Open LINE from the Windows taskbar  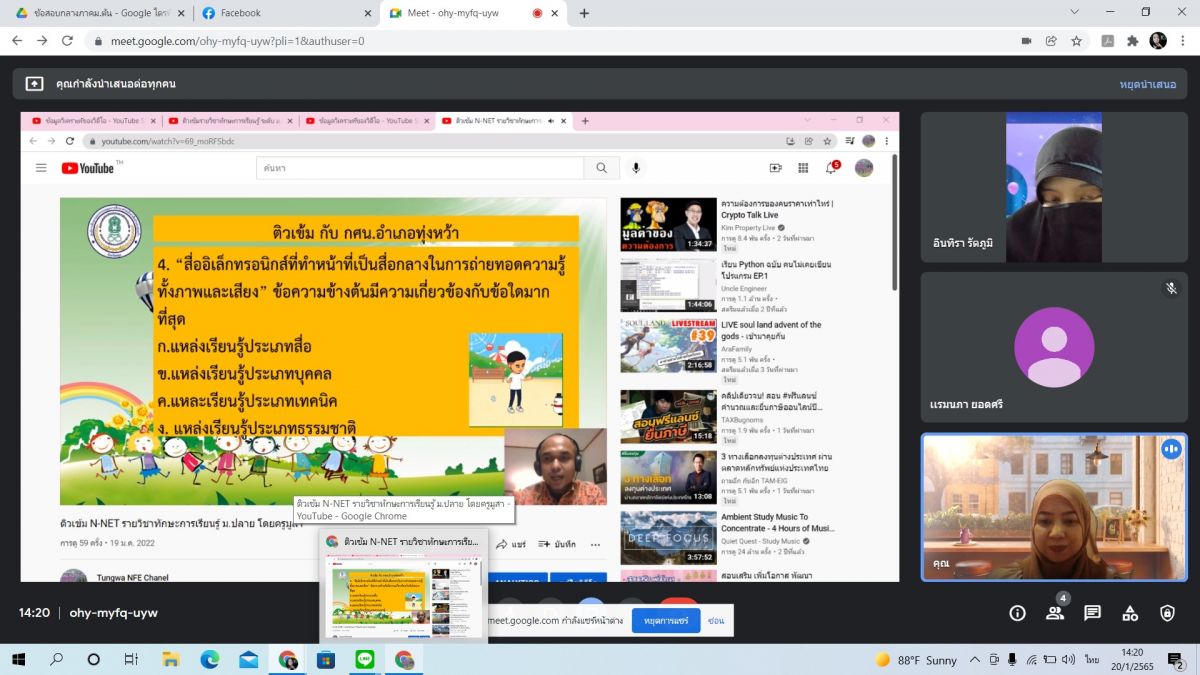pyautogui.click(x=364, y=660)
